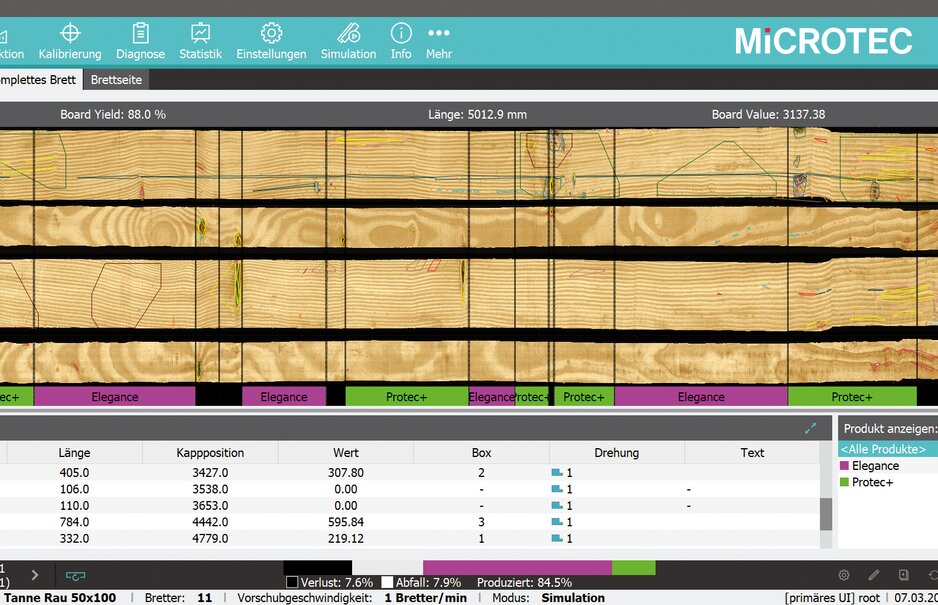Image resolution: width=938 pixels, height=605 pixels.
Task: Click the cut list vertical scrollbar
Action: [x=826, y=514]
